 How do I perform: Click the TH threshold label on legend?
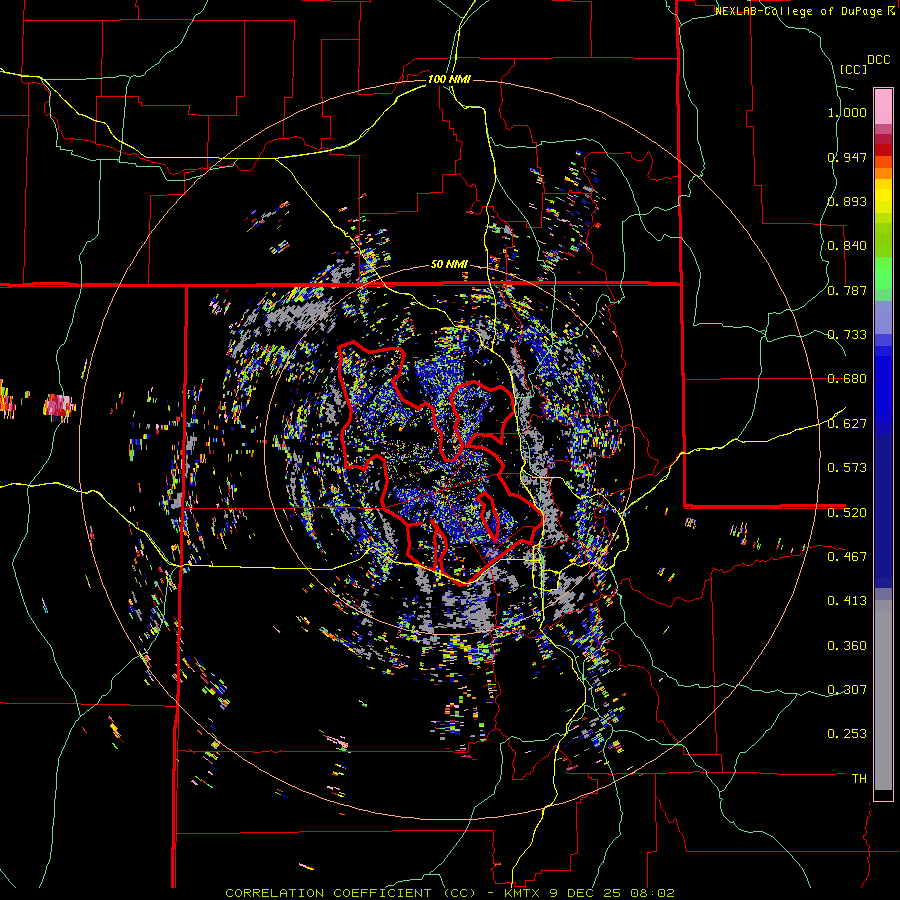[859, 778]
